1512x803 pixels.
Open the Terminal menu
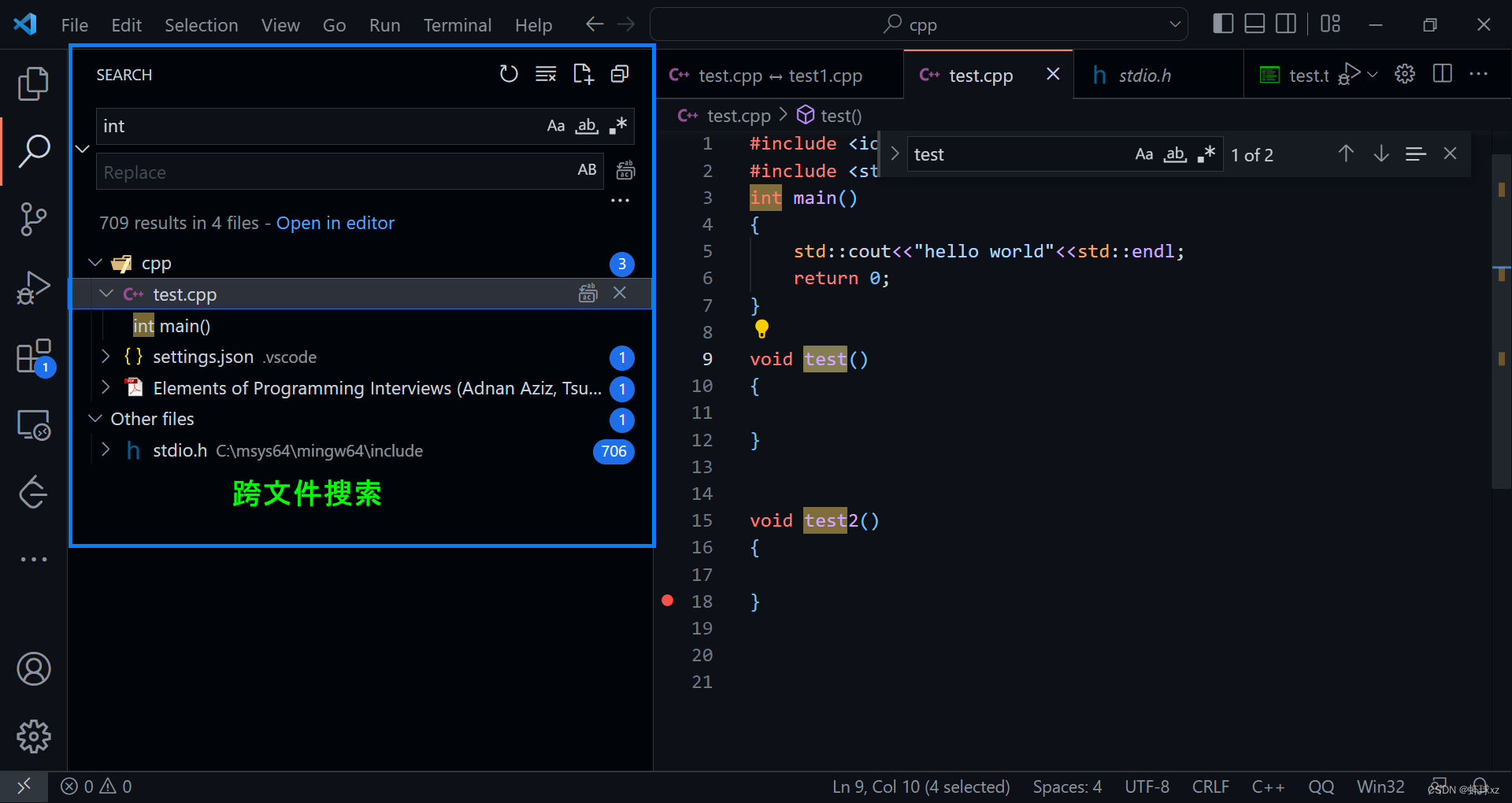tap(458, 25)
